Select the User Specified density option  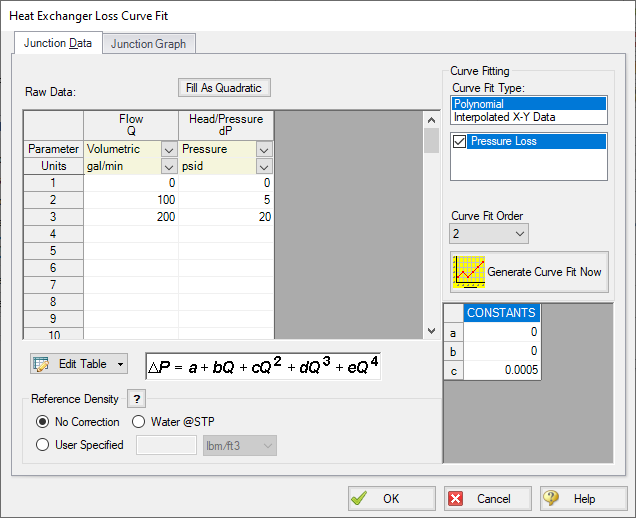coord(43,445)
